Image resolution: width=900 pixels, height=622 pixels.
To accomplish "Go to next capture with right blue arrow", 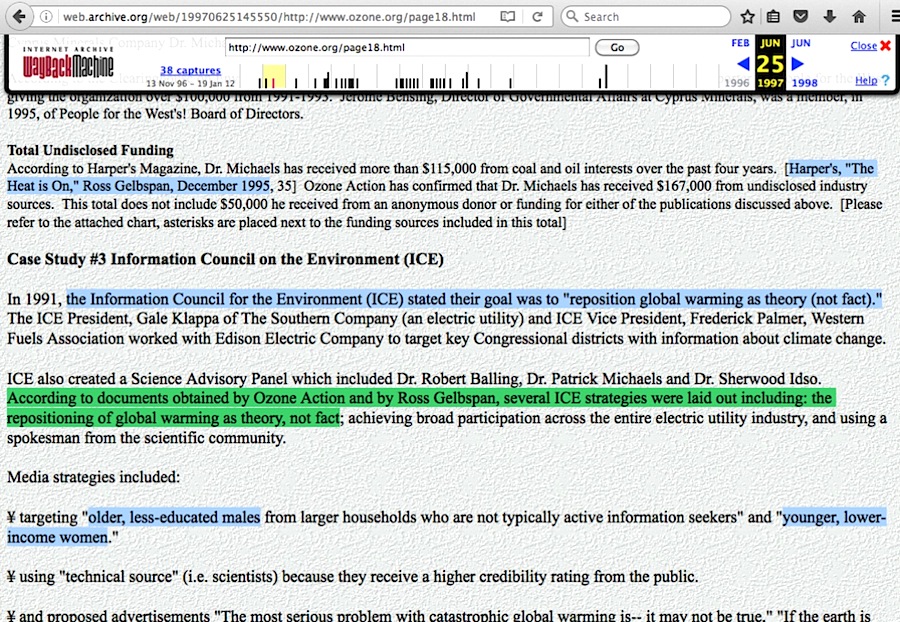I will 798,64.
